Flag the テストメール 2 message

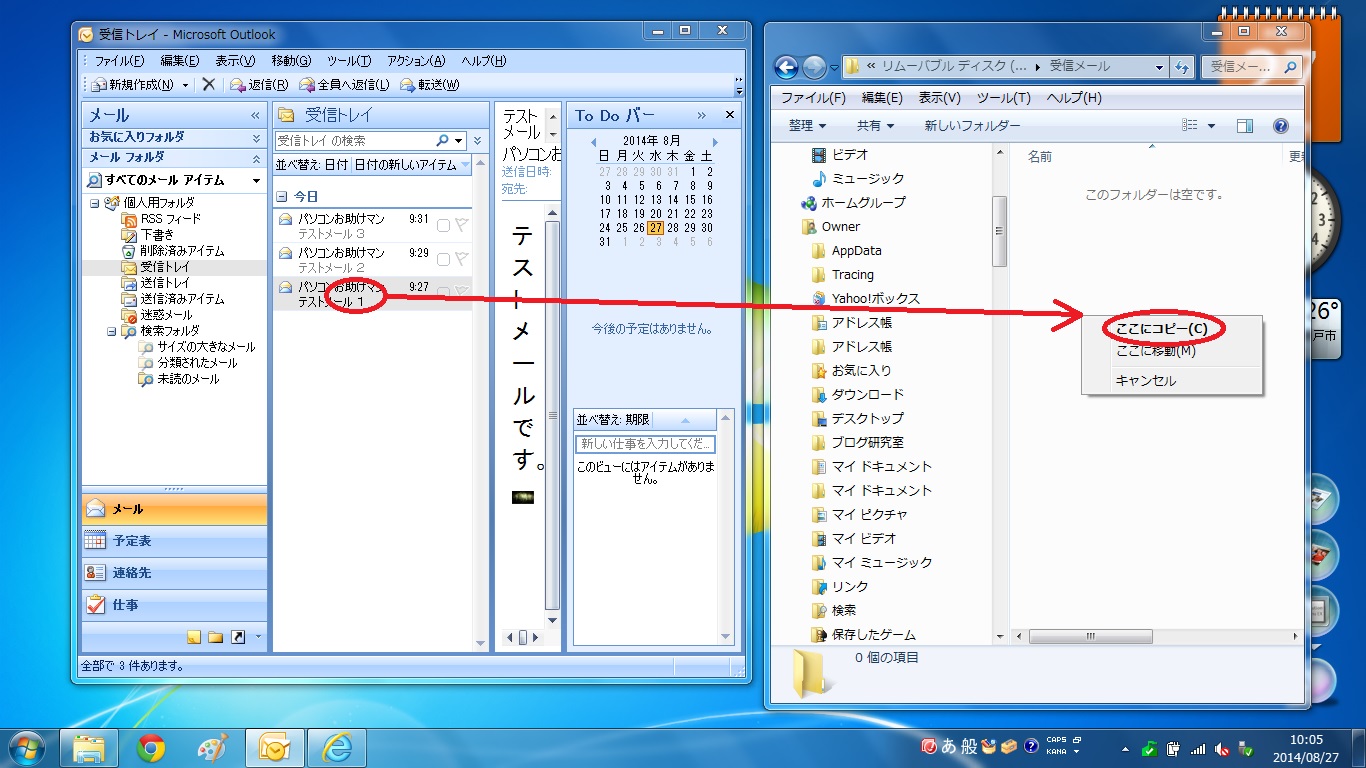(x=461, y=259)
